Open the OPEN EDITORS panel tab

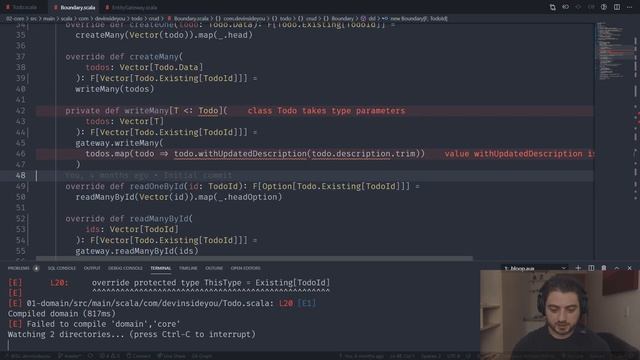click(x=245, y=268)
